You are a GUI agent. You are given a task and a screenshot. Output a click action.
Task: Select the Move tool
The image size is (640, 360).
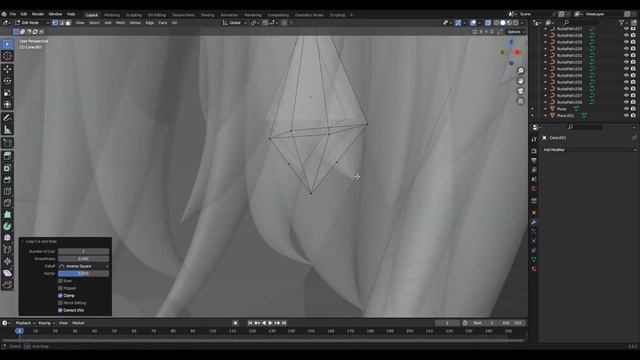7,69
